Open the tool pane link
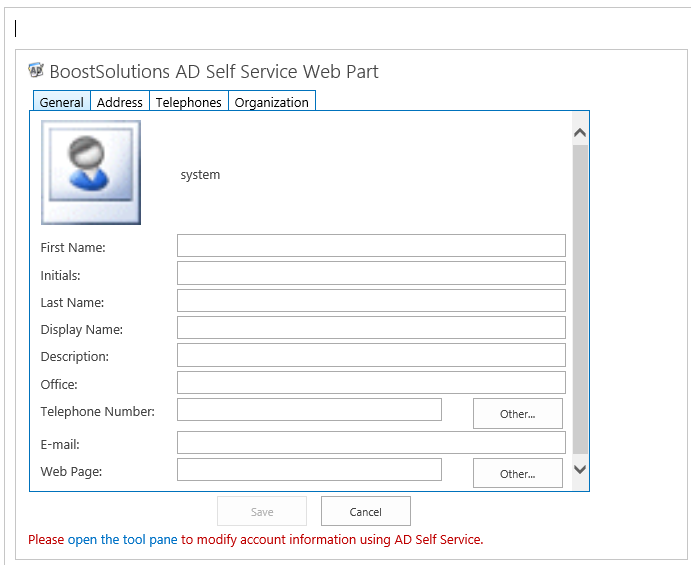This screenshot has width=691, height=565. (x=123, y=539)
